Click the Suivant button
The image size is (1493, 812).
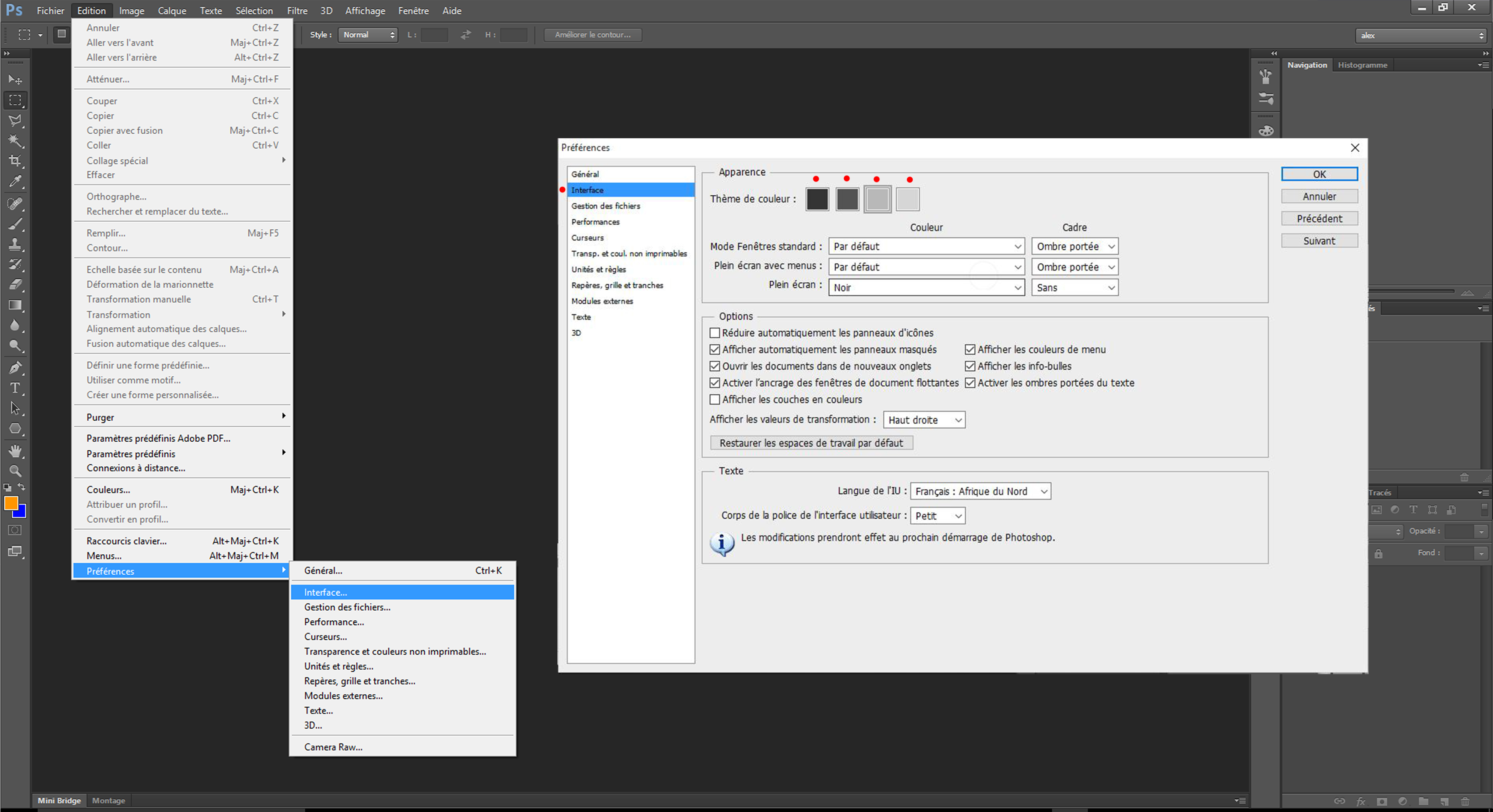pos(1319,240)
